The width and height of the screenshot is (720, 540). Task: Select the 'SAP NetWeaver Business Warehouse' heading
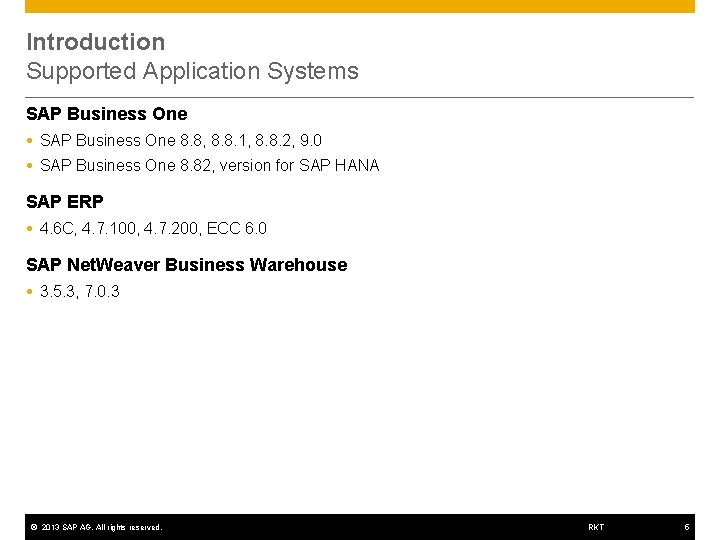click(x=187, y=265)
